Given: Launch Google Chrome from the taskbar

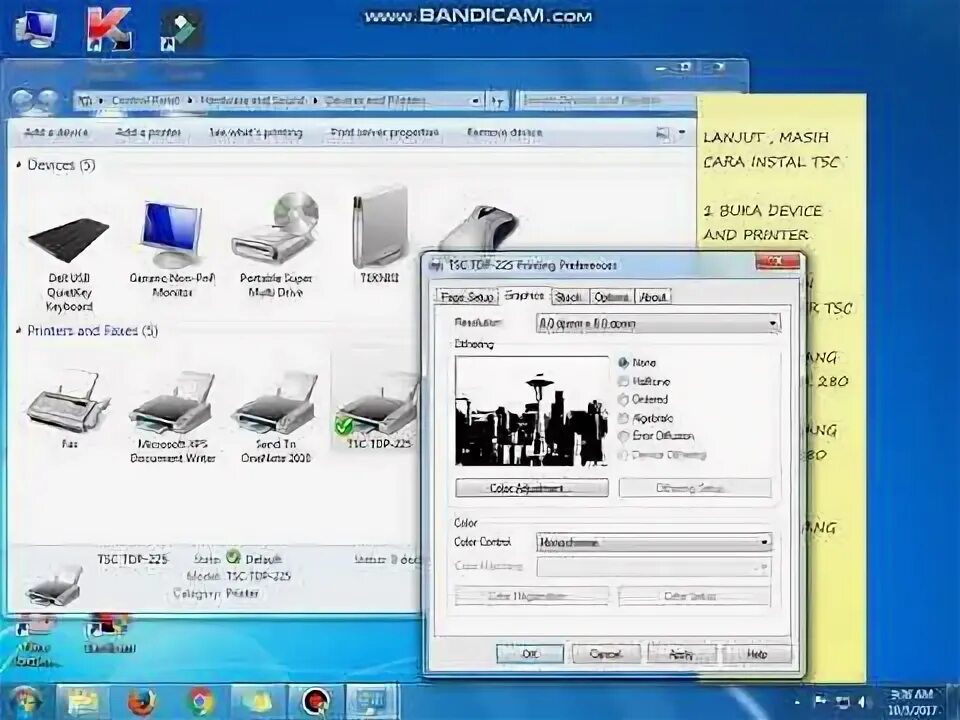Looking at the screenshot, I should pos(200,702).
